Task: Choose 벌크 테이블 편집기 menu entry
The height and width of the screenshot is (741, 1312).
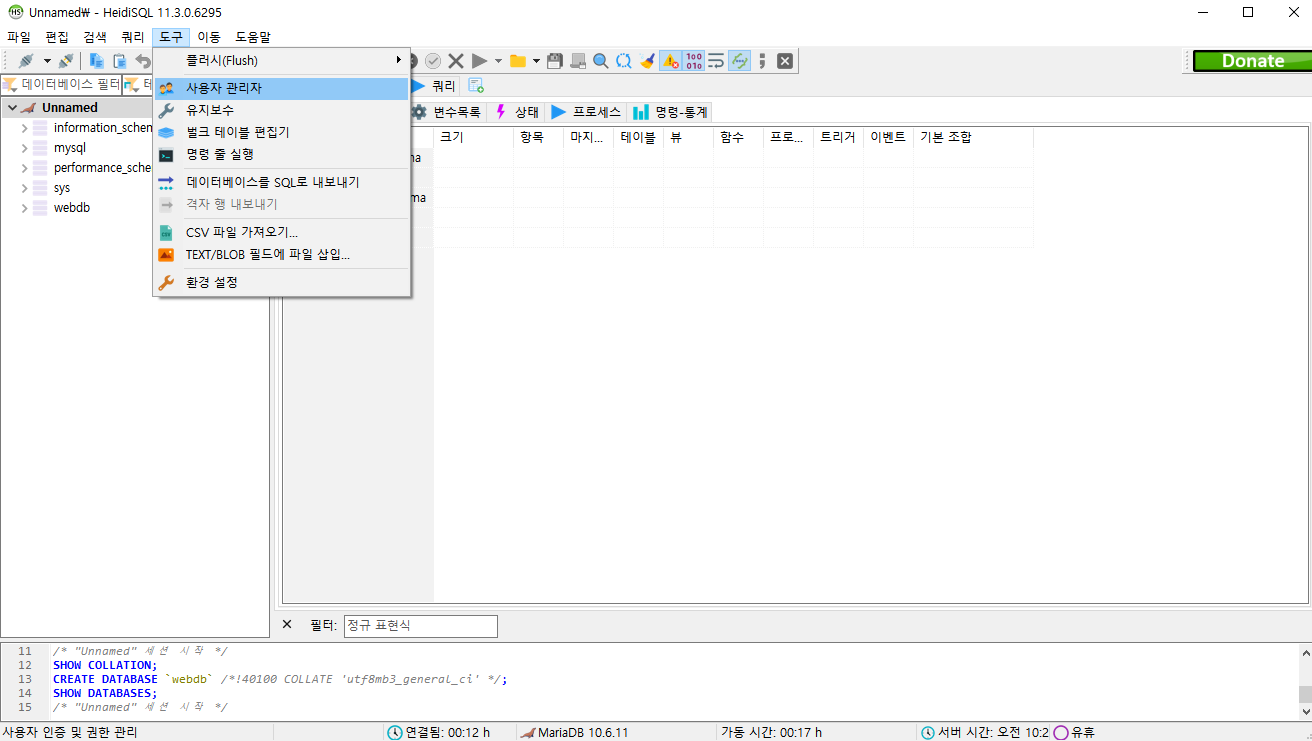Action: coord(281,132)
